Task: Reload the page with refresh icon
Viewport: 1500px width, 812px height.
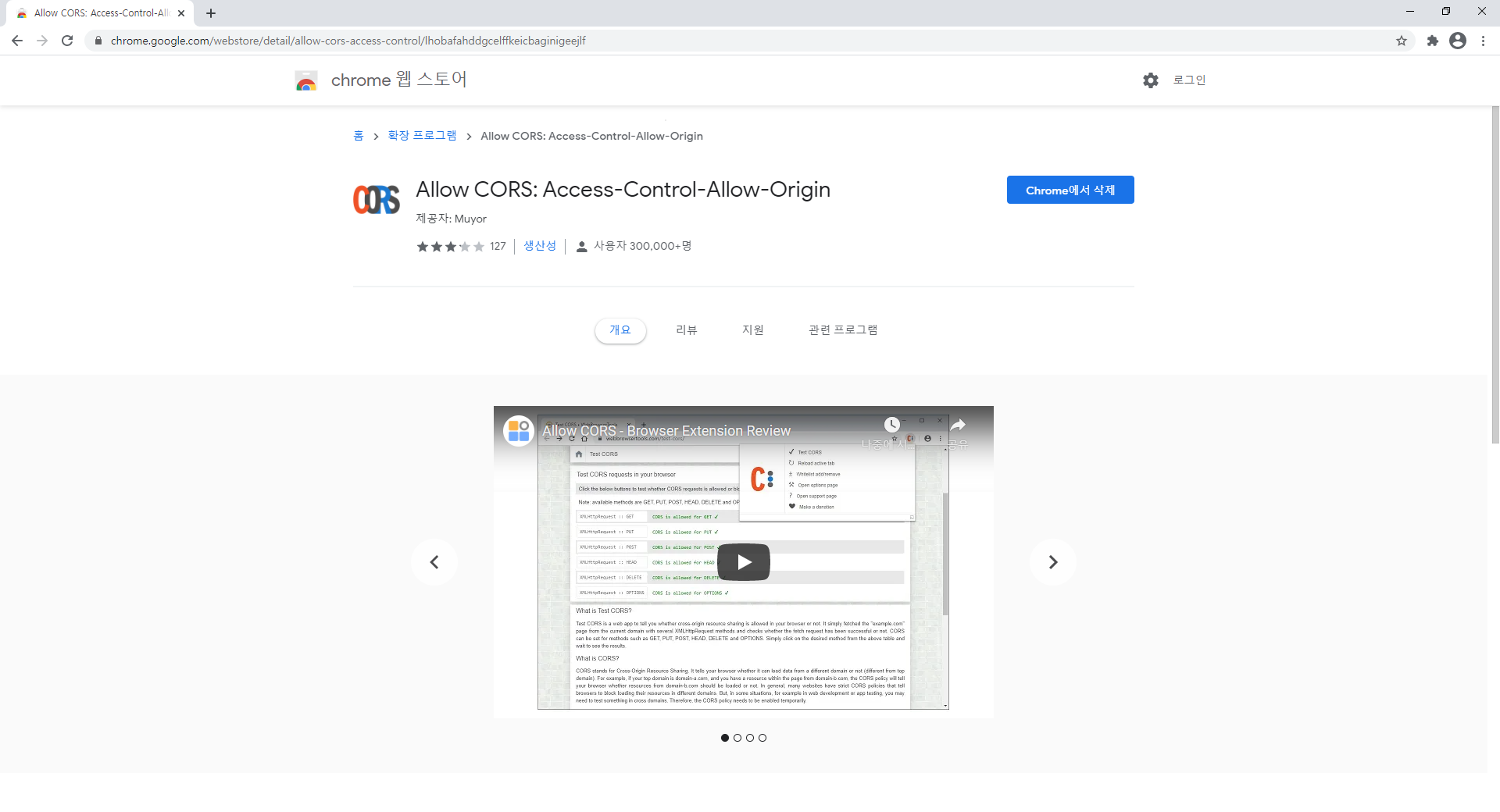Action: coord(67,41)
